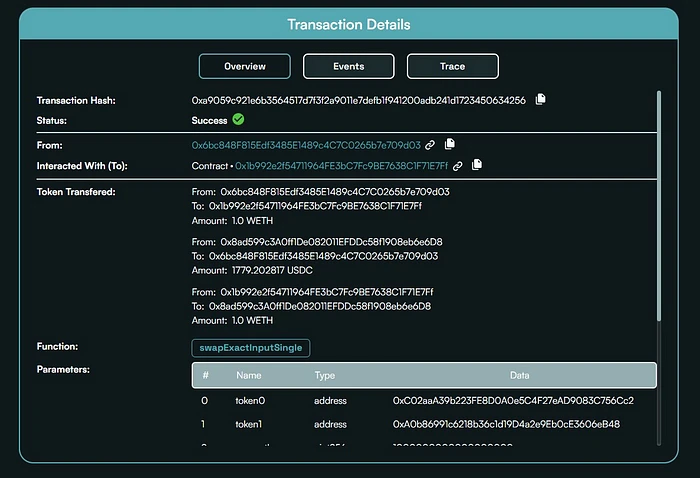
Task: Click the Transaction Details title header
Action: coord(348,24)
